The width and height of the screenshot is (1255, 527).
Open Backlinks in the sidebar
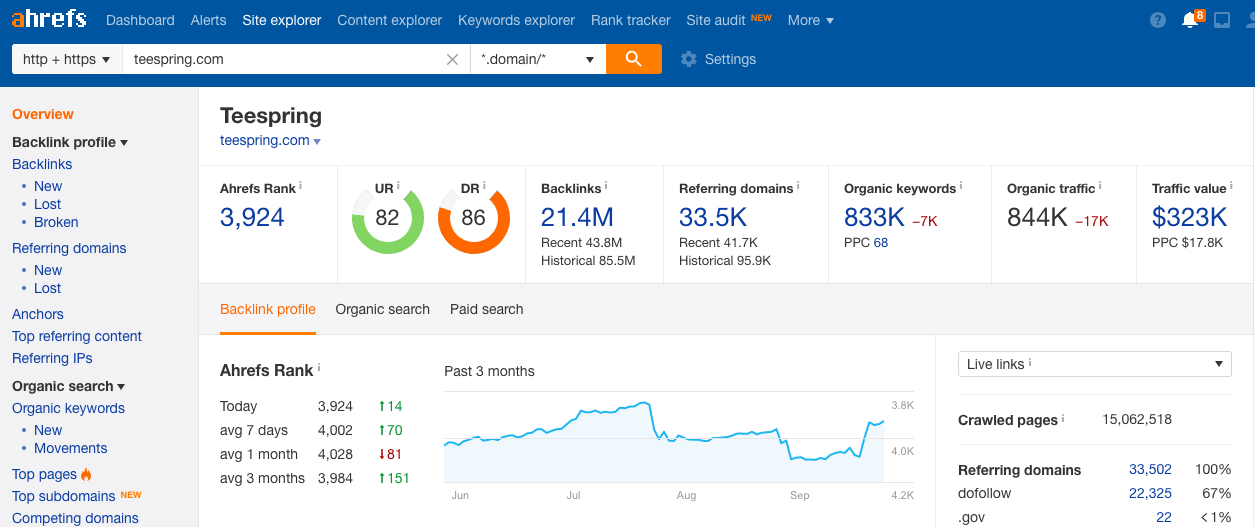pyautogui.click(x=42, y=164)
